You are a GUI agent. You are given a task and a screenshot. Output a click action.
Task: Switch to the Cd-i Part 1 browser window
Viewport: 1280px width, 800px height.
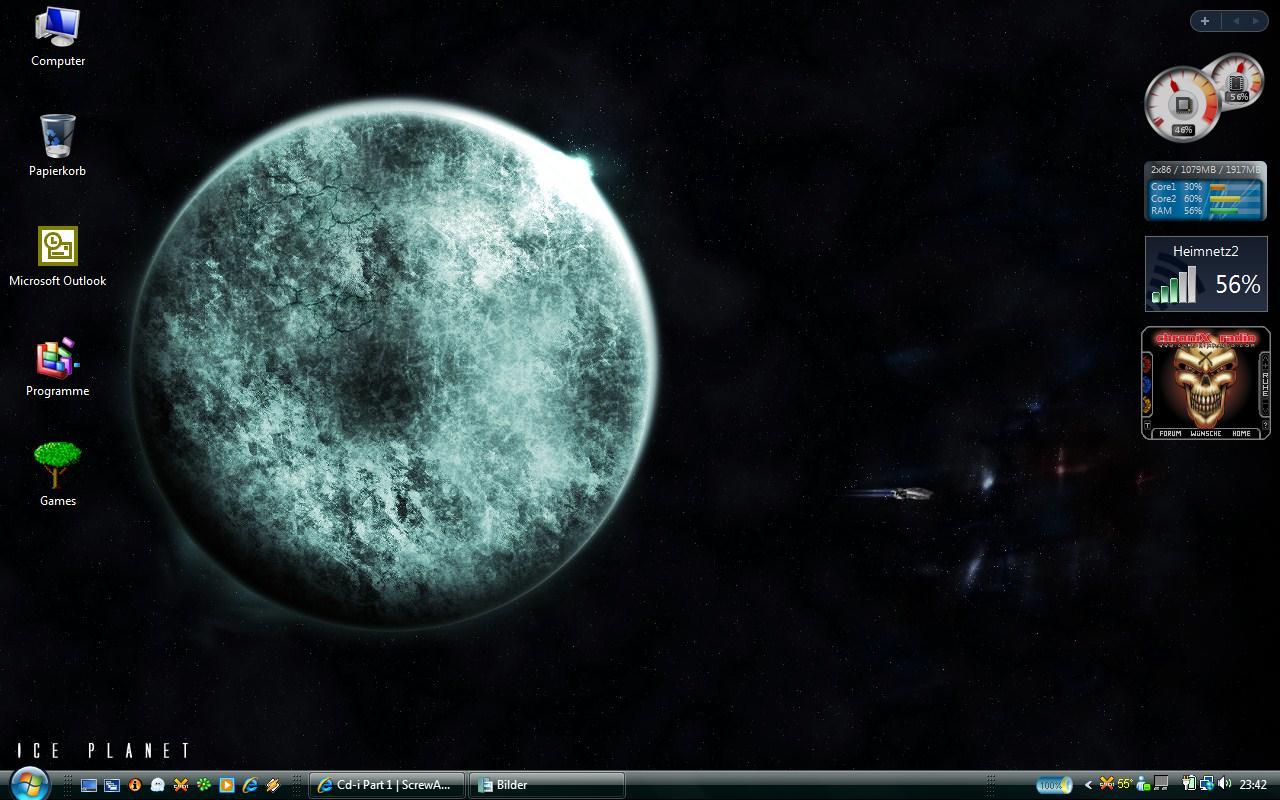[387, 785]
